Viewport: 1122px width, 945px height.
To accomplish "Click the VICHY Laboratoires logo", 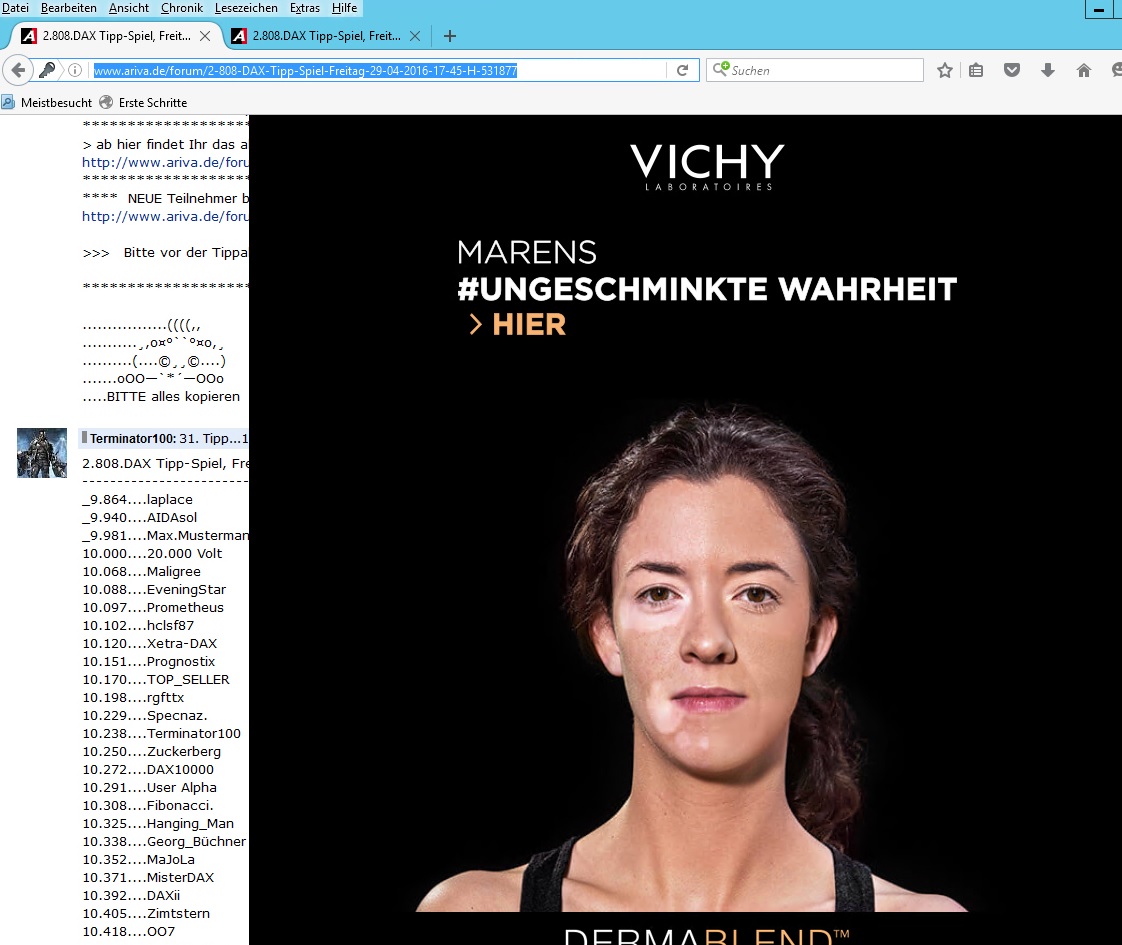I will point(707,166).
